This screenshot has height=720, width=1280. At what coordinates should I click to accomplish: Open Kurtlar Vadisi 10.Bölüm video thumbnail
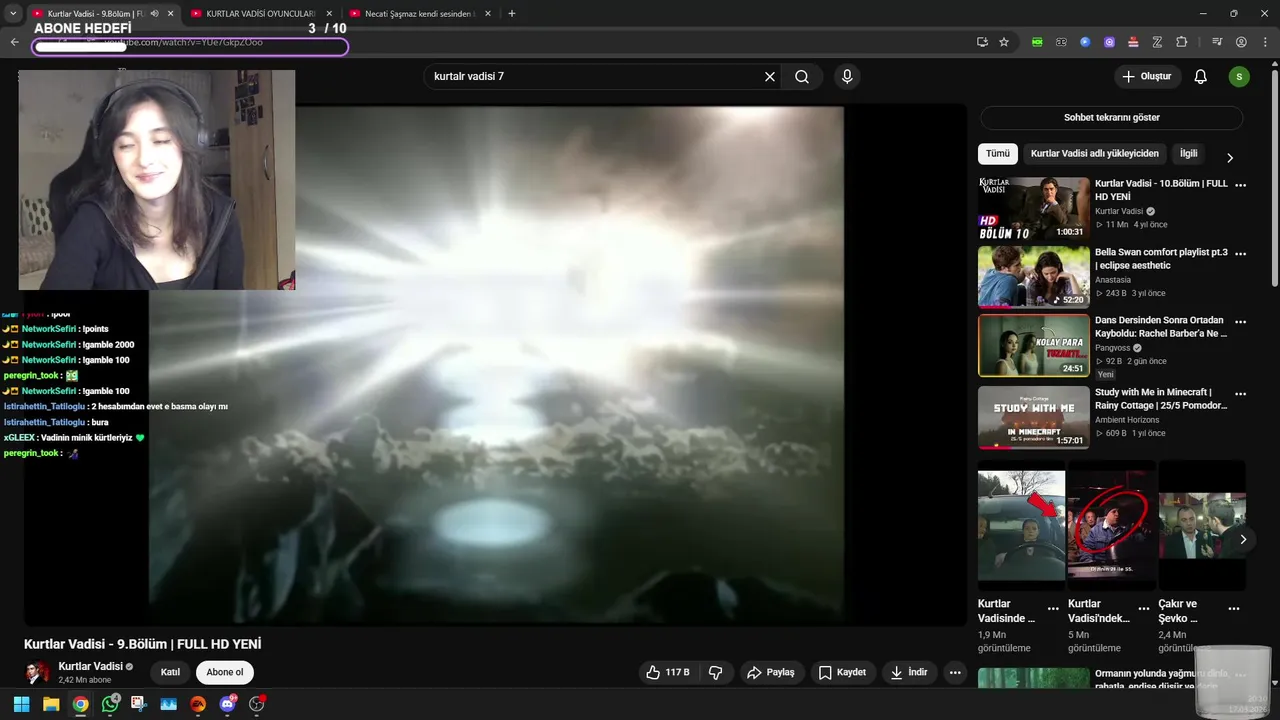(x=1034, y=209)
